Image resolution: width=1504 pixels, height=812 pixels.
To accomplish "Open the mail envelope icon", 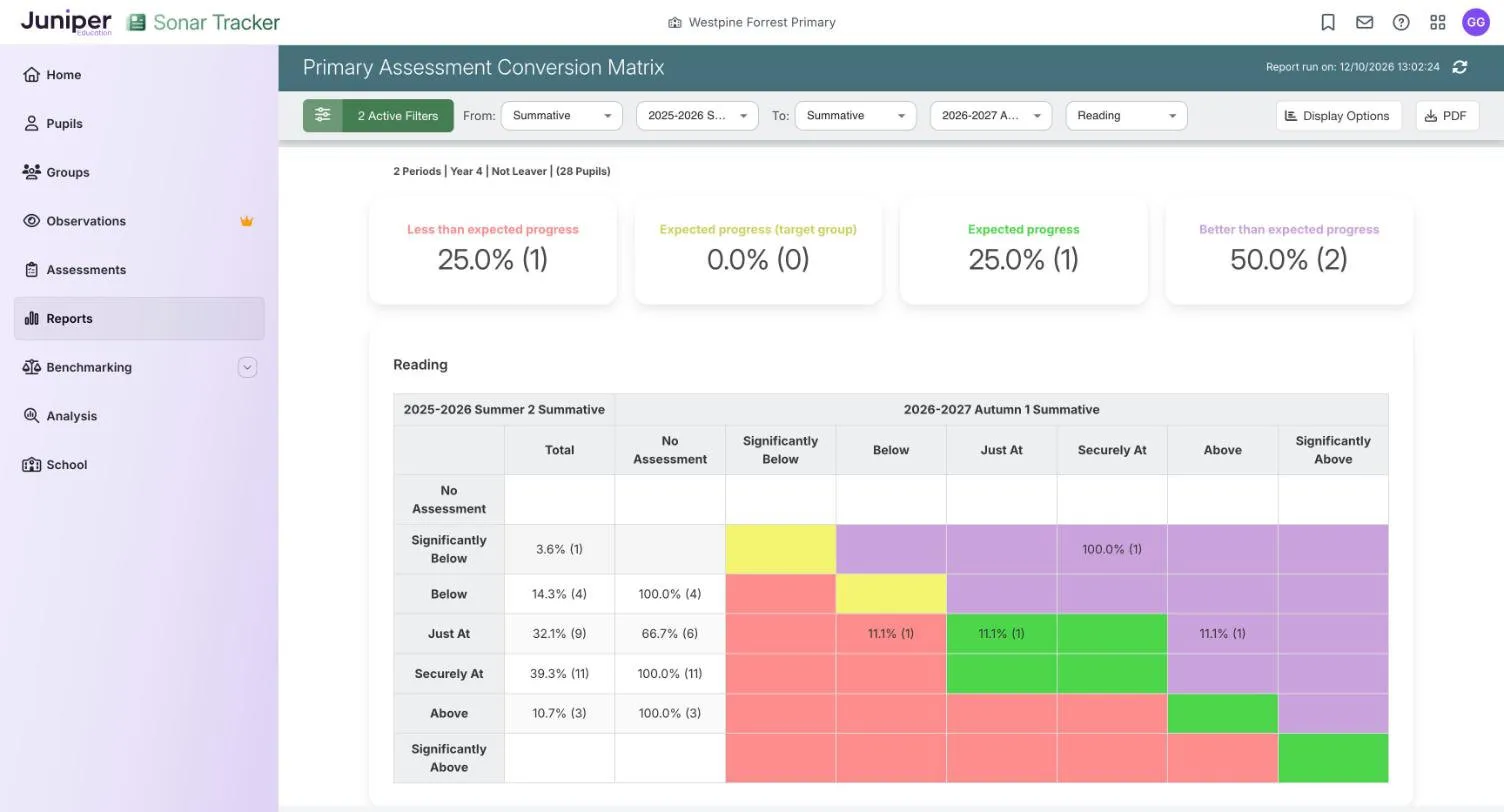I will pyautogui.click(x=1364, y=22).
